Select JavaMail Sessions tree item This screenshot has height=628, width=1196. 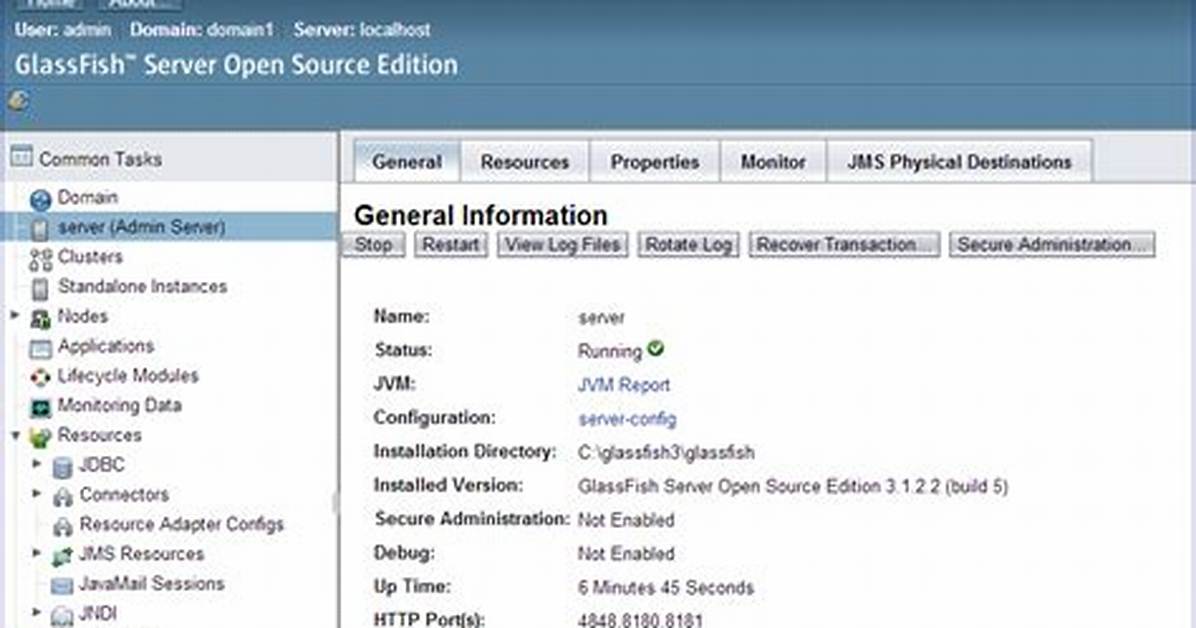click(152, 584)
